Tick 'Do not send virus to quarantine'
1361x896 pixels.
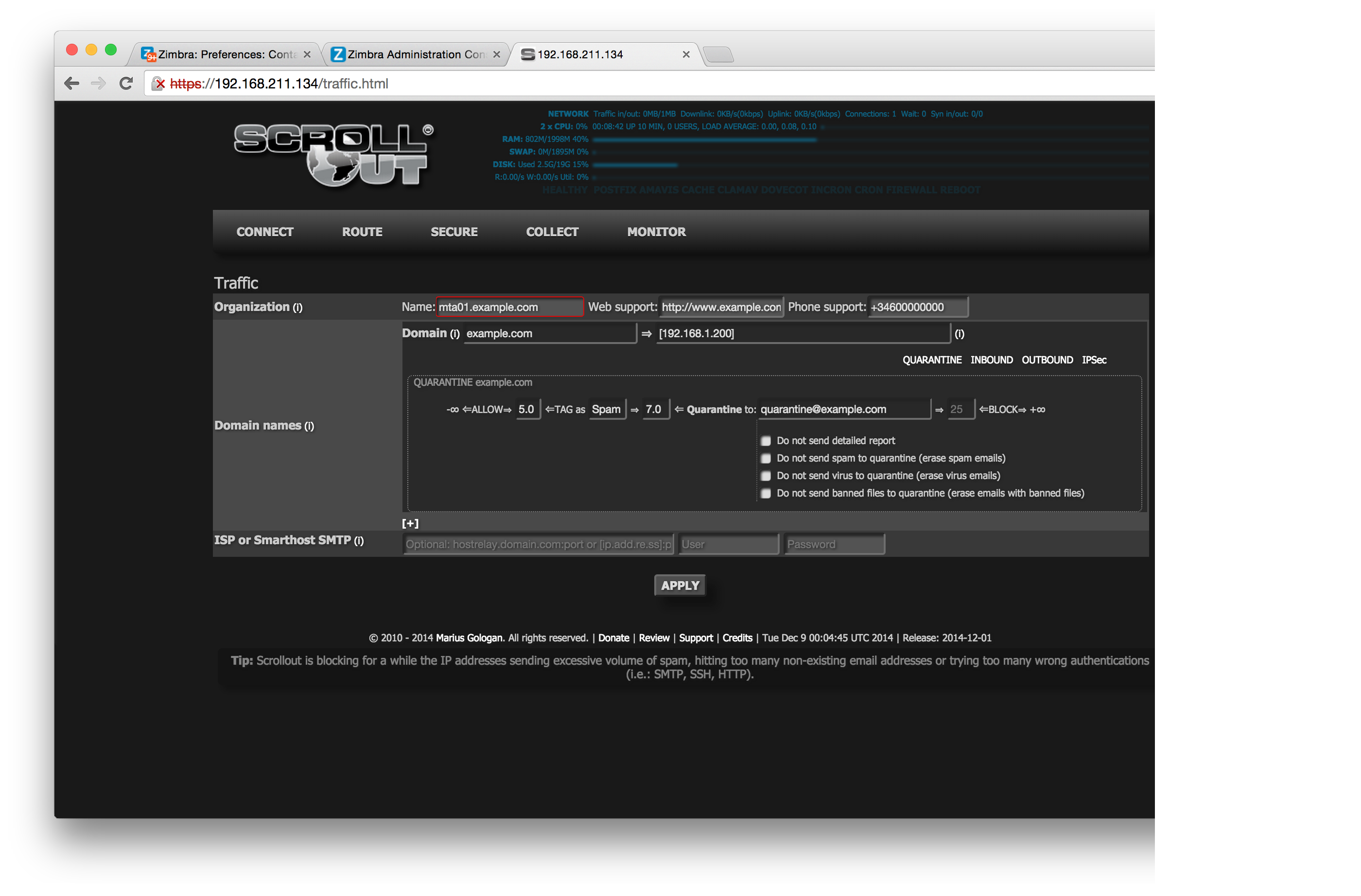point(766,476)
